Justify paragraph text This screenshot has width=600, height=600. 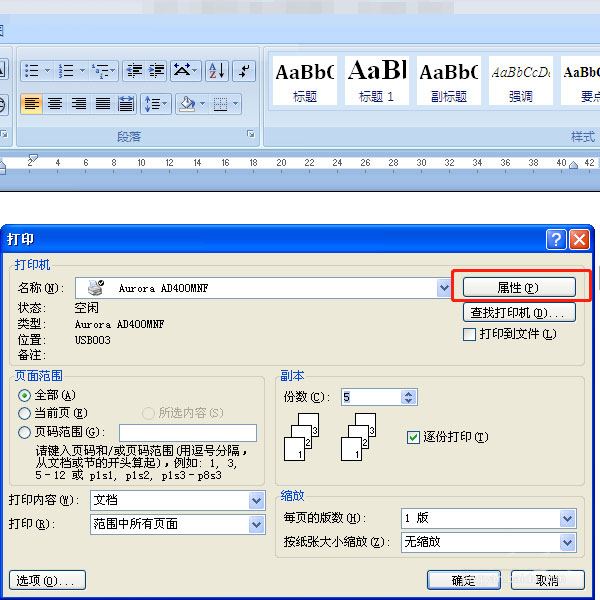103,104
